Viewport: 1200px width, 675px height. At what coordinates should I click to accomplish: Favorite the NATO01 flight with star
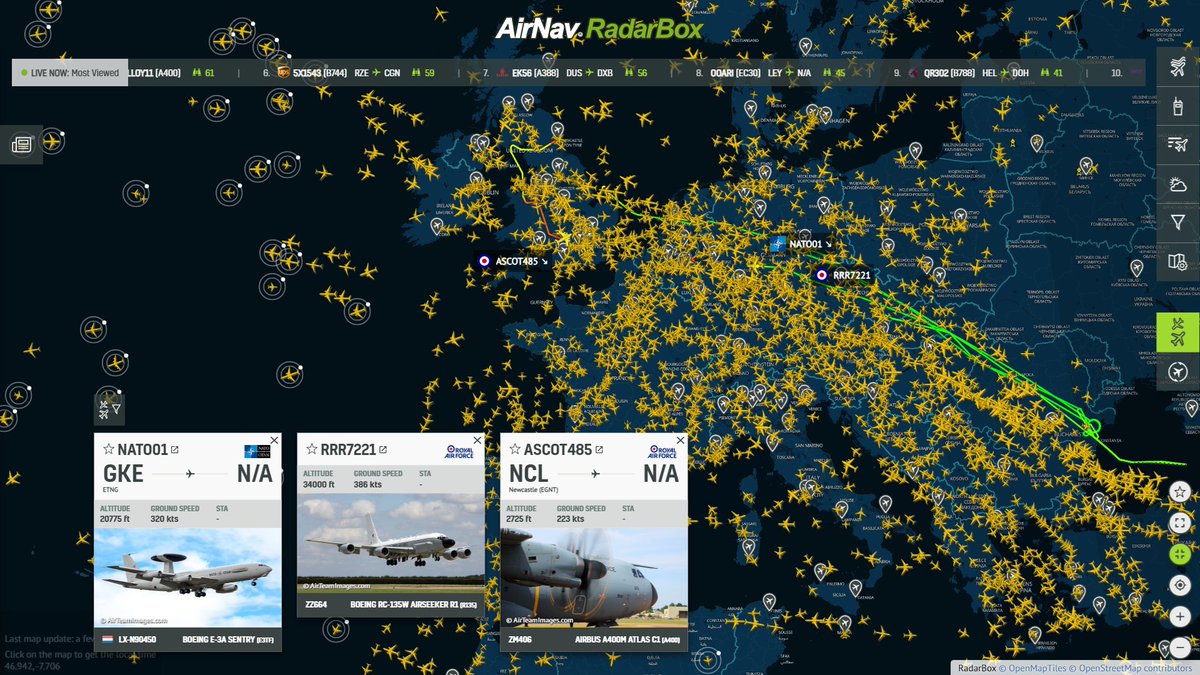[x=108, y=449]
